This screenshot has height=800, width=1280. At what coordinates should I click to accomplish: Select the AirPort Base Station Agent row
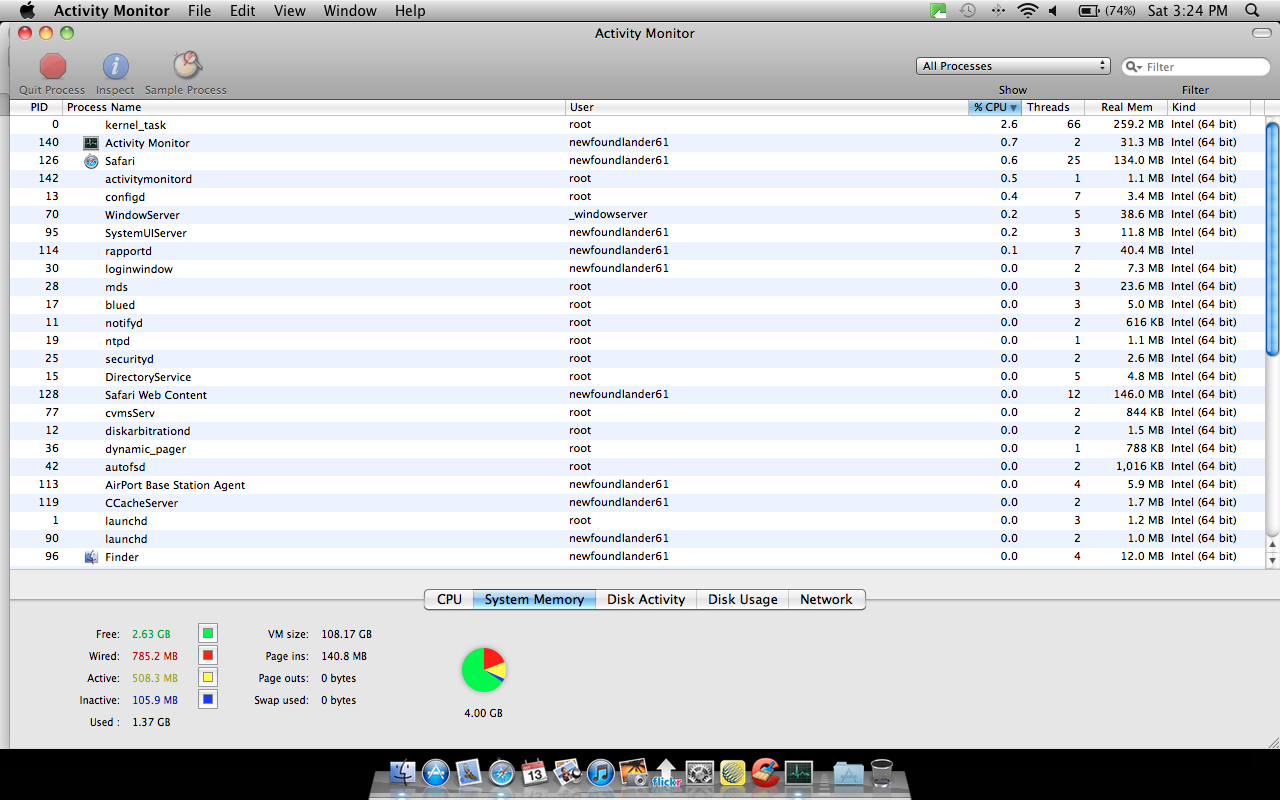[638, 485]
